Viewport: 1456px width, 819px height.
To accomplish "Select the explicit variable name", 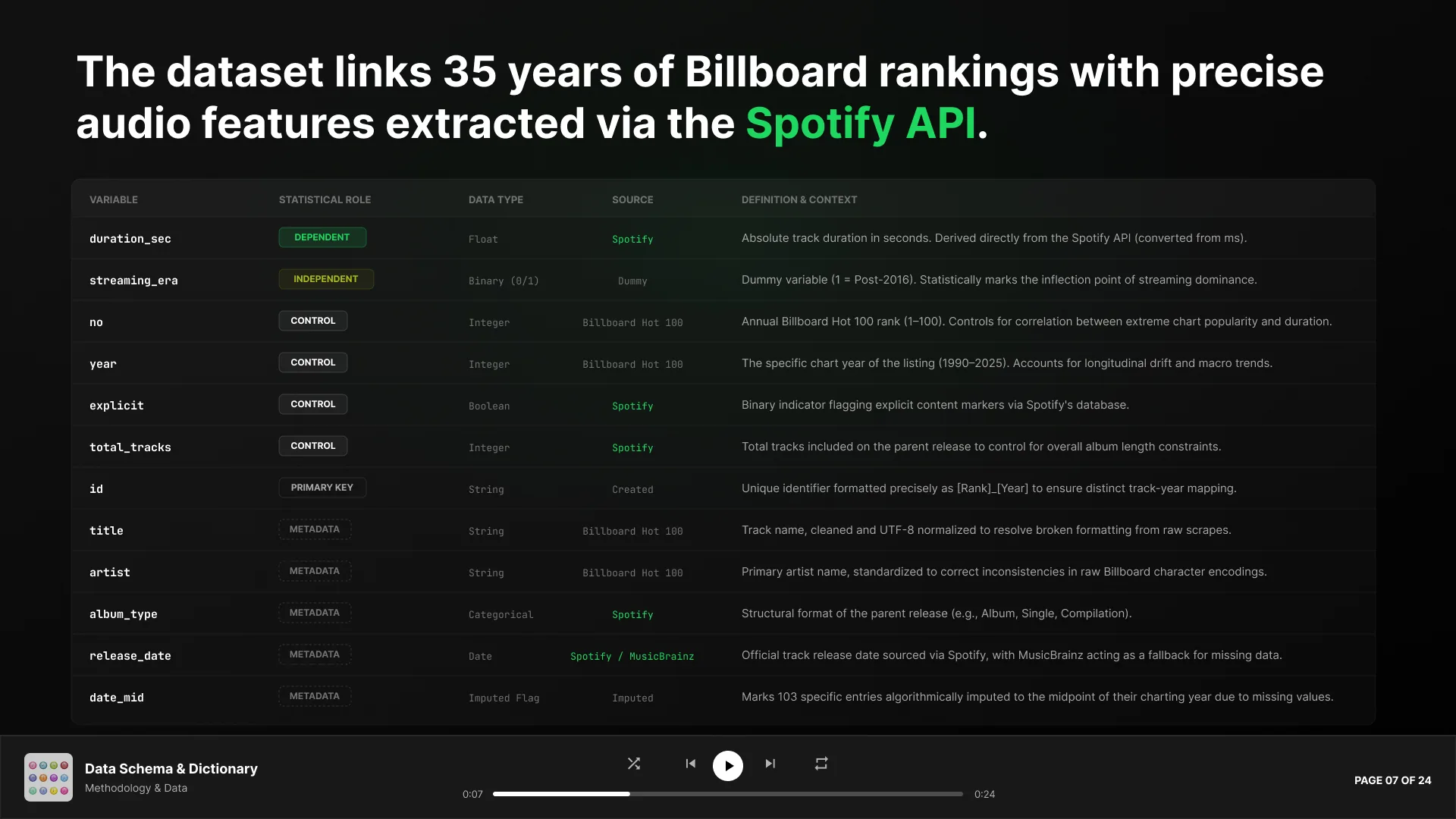I will (117, 406).
